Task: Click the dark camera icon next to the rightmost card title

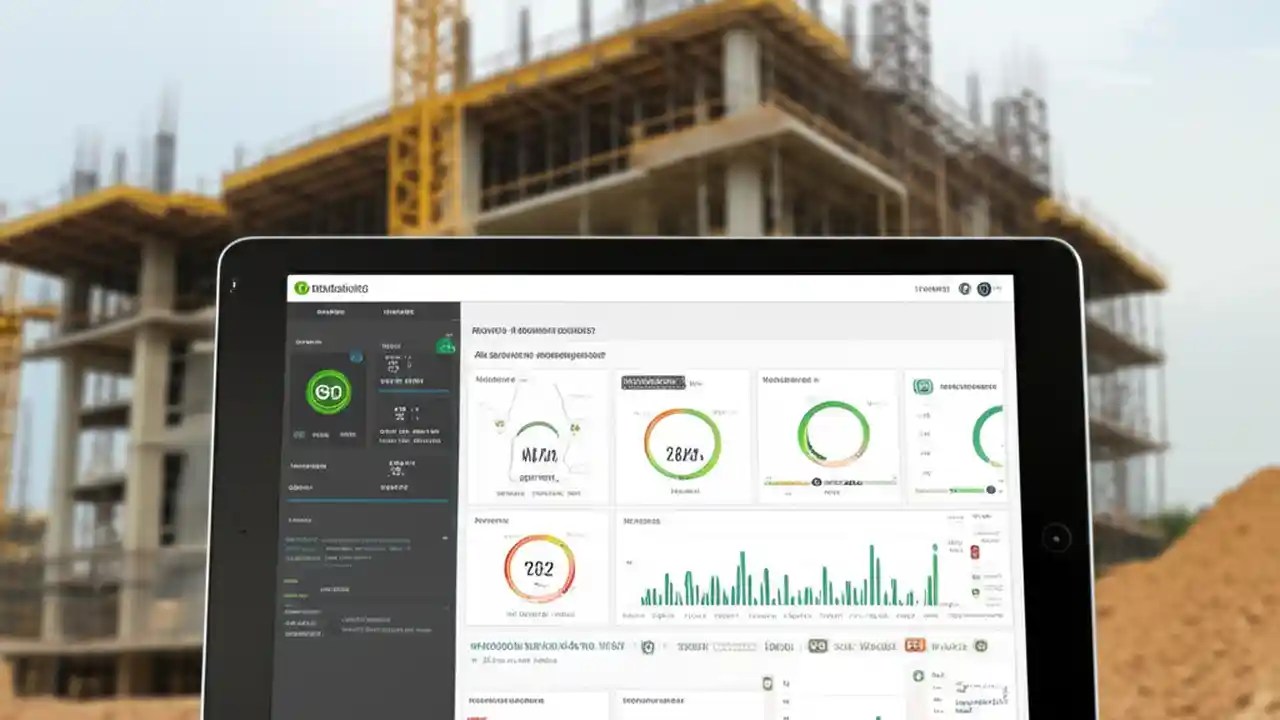Action: pos(921,386)
